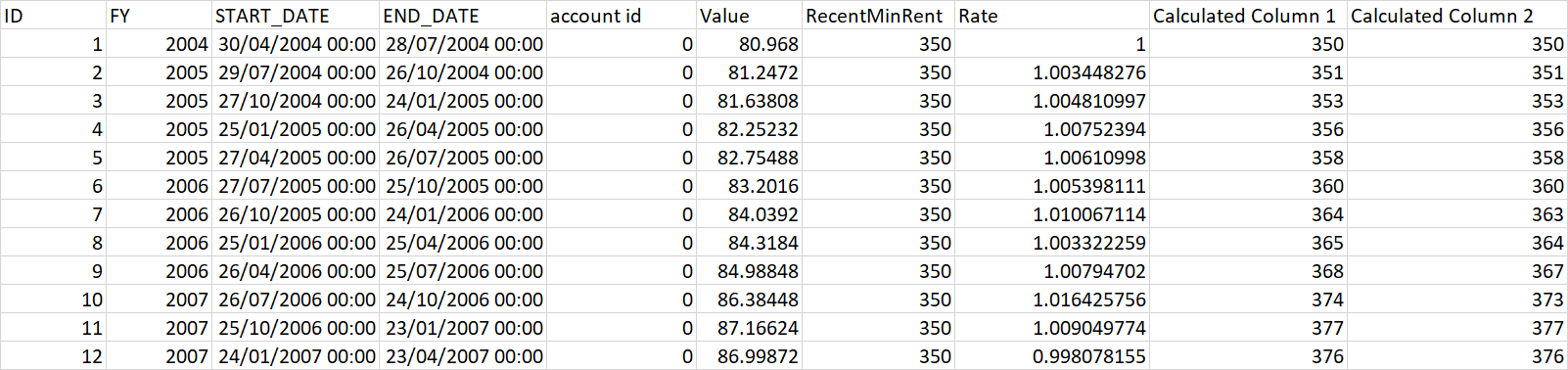
Task: Select the Rate cell 1.00794702
Action: coord(1051,271)
